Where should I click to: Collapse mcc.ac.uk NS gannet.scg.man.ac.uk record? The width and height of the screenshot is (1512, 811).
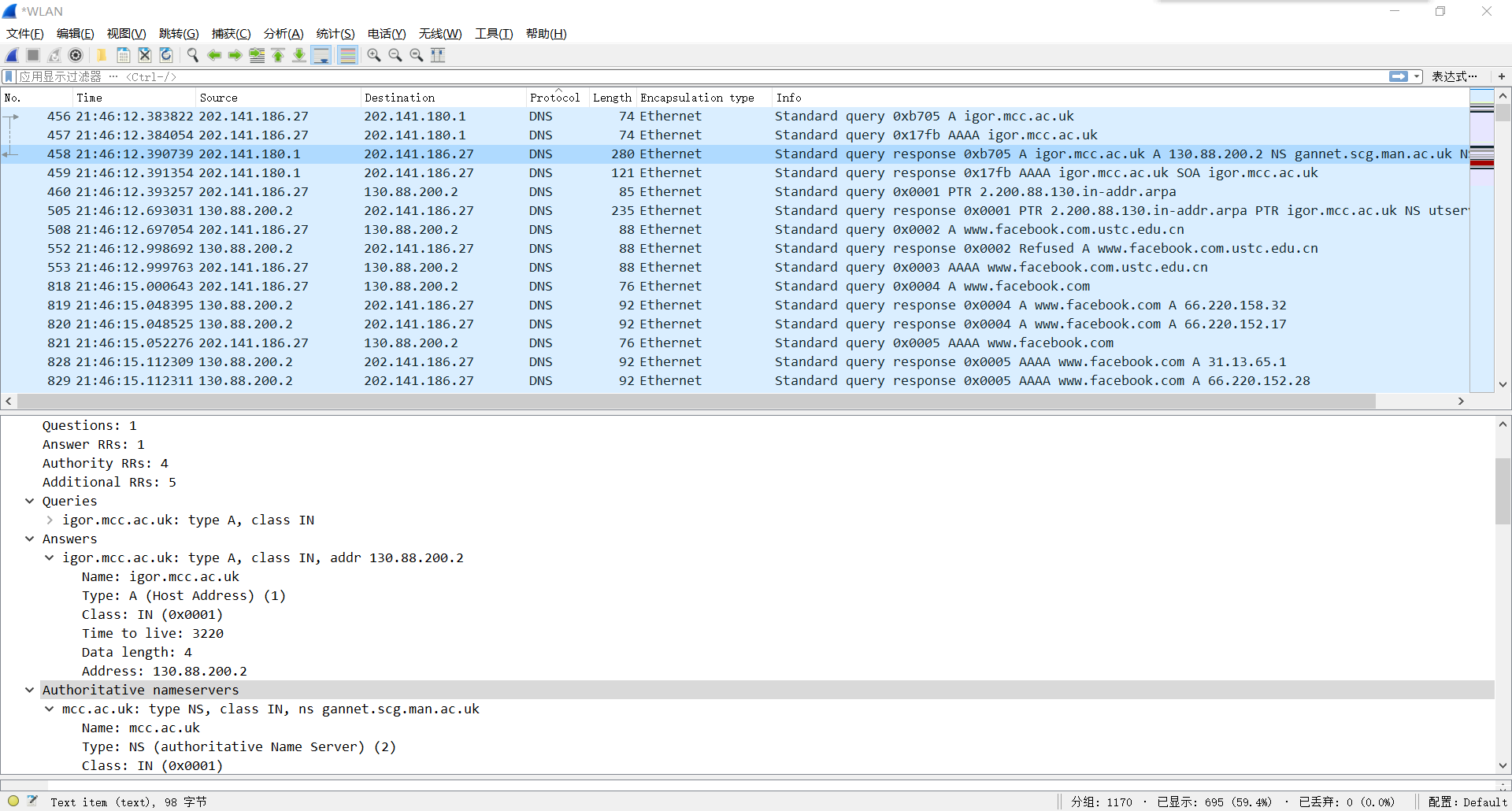click(50, 709)
